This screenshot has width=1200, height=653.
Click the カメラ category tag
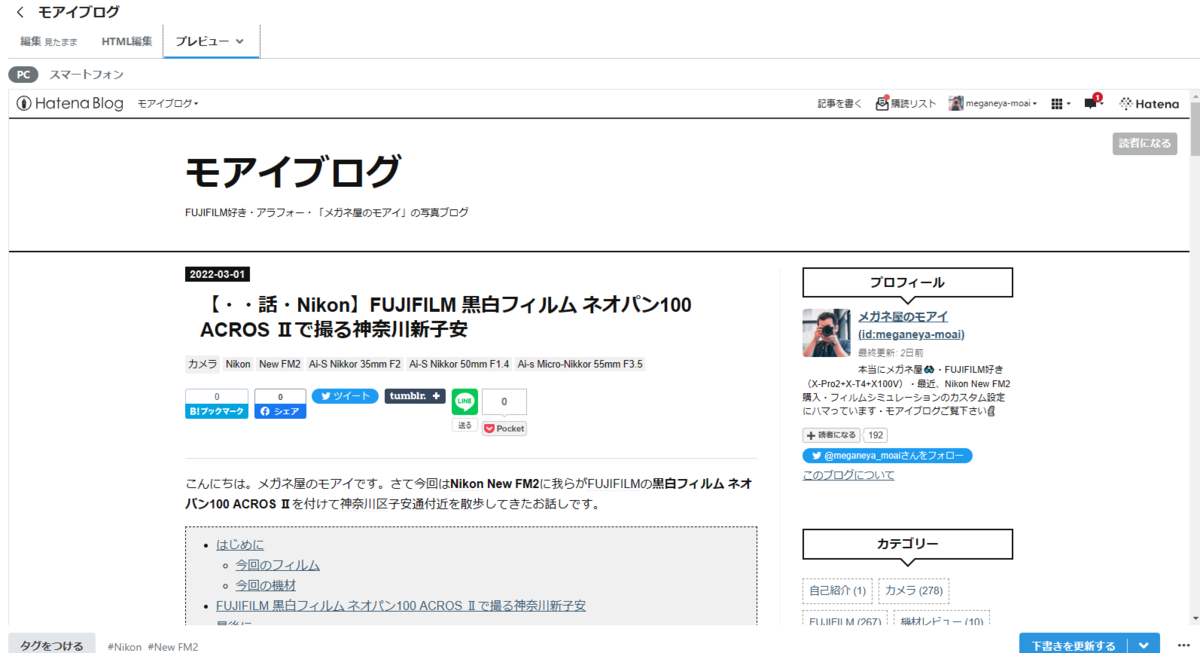[202, 364]
